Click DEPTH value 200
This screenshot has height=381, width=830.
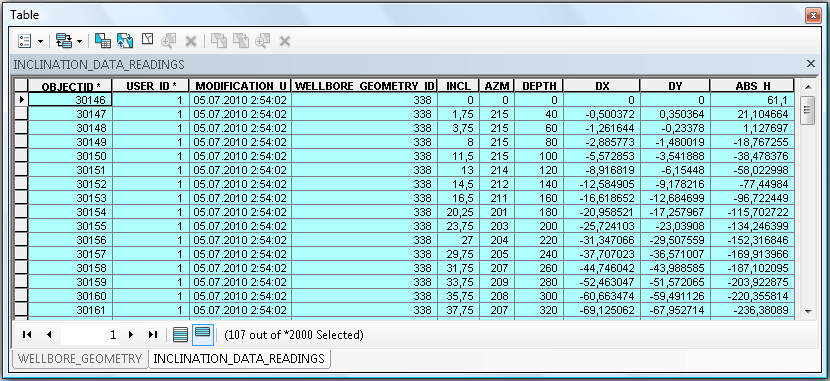539,226
